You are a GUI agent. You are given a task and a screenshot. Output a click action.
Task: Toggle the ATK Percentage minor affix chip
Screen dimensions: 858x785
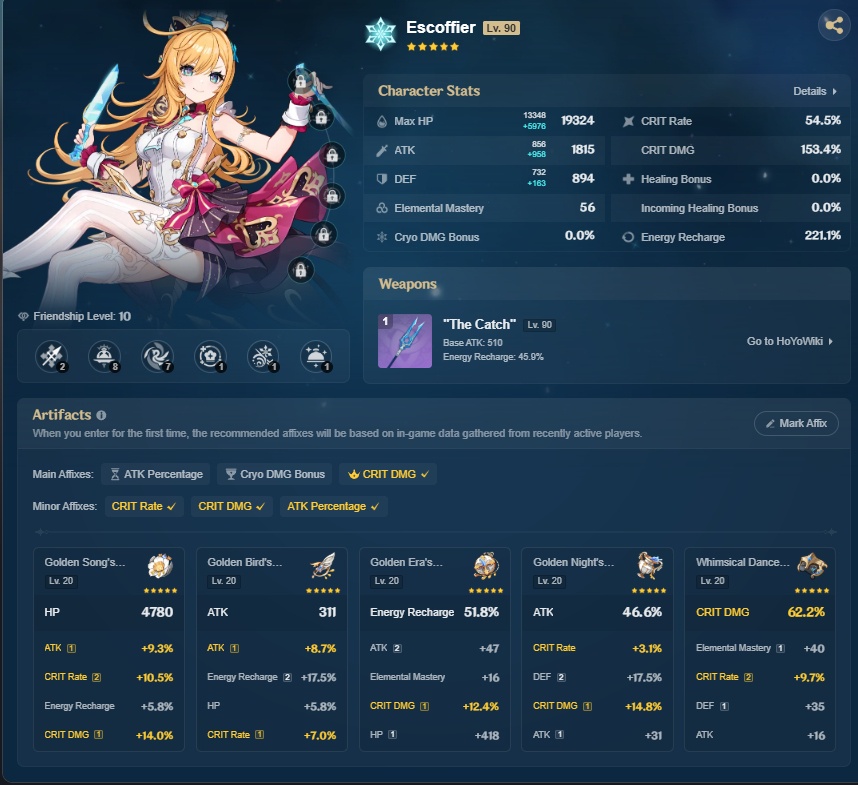(x=333, y=507)
